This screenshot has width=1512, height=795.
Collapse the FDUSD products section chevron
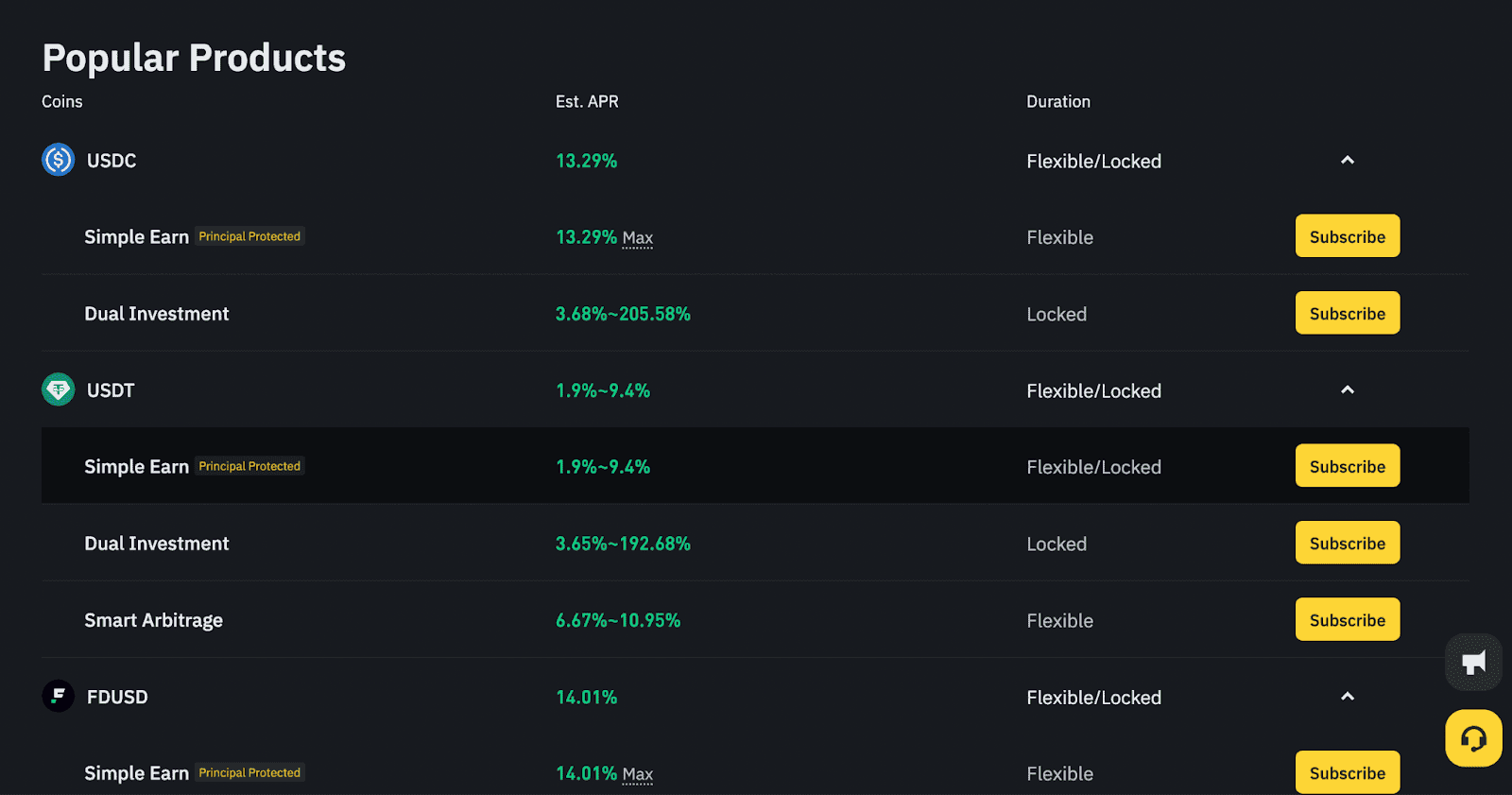1348,696
